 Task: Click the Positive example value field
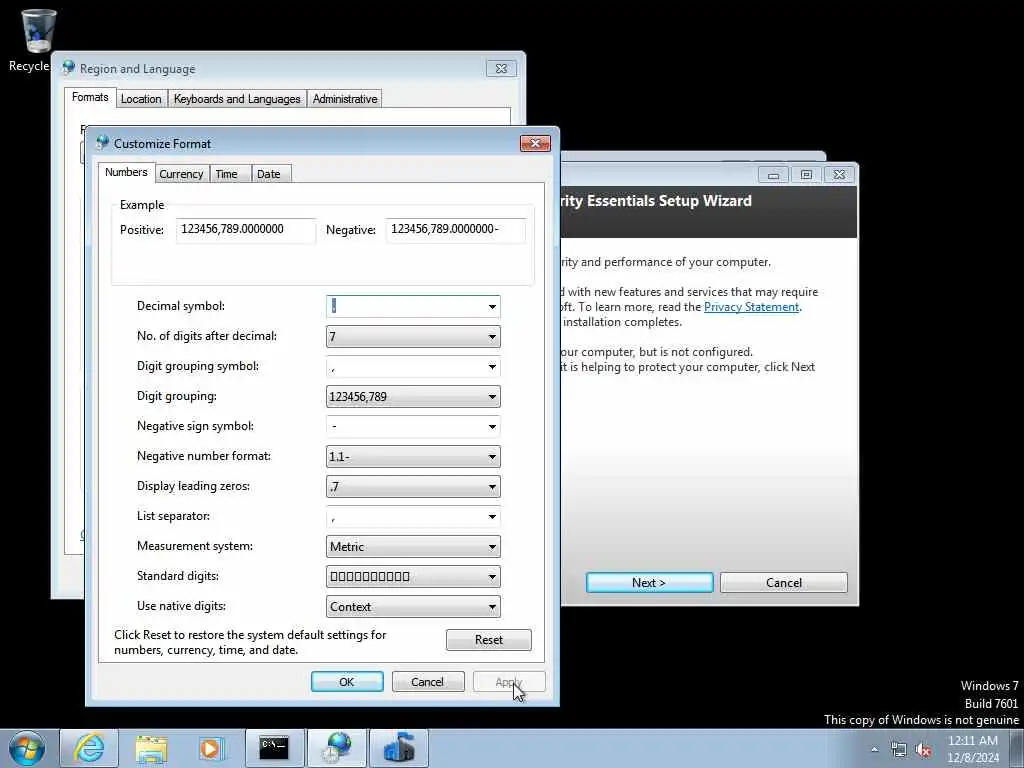[x=246, y=231]
